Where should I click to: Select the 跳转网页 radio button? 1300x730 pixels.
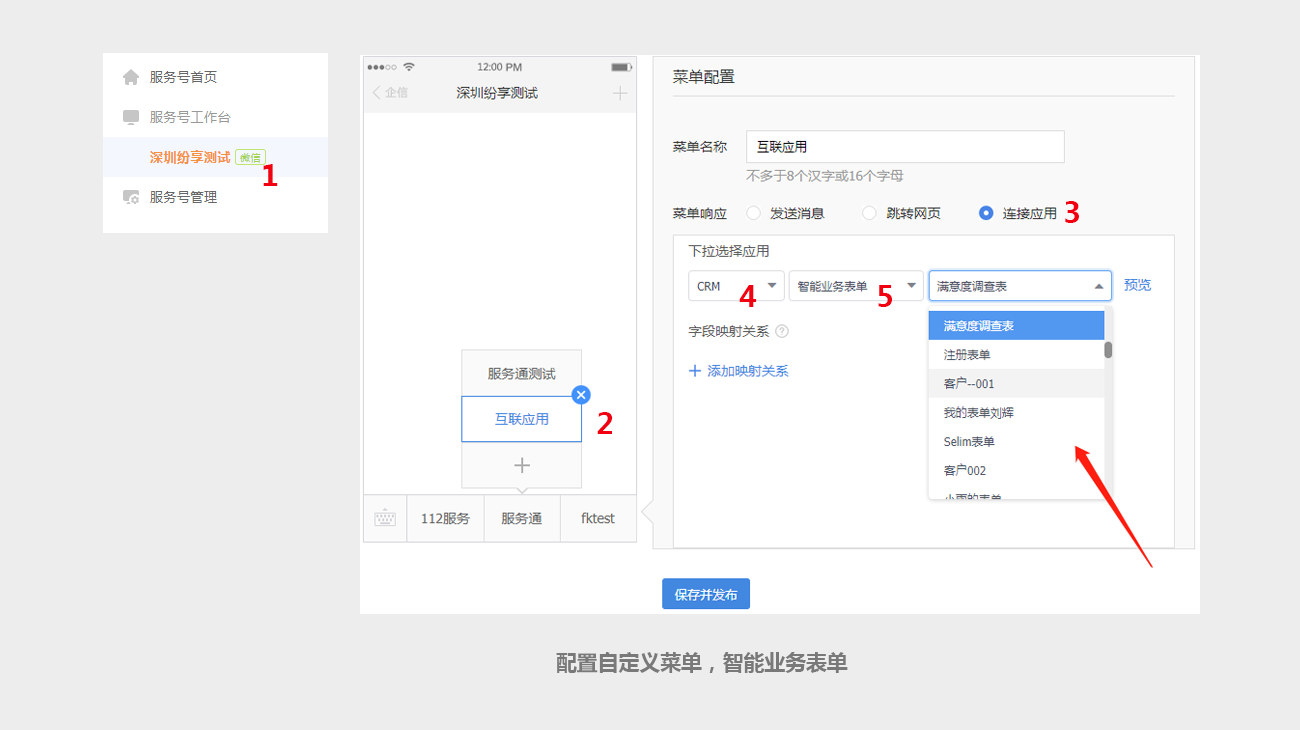click(x=869, y=213)
